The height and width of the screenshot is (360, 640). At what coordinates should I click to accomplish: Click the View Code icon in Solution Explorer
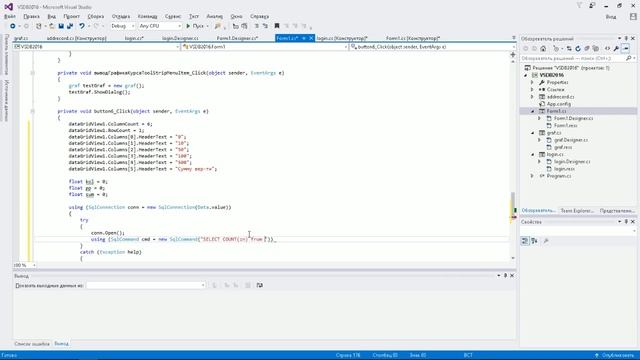pos(607,49)
